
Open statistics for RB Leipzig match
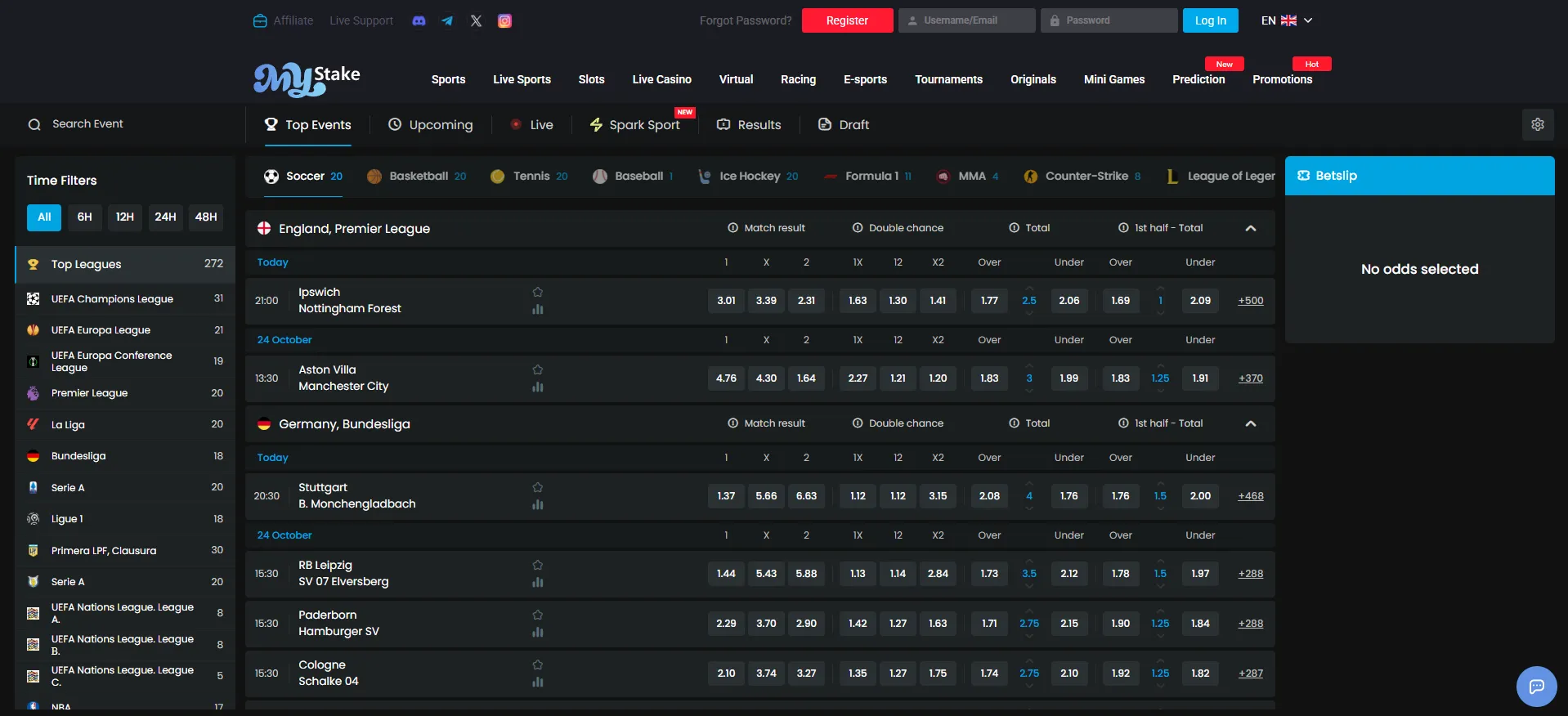point(537,582)
